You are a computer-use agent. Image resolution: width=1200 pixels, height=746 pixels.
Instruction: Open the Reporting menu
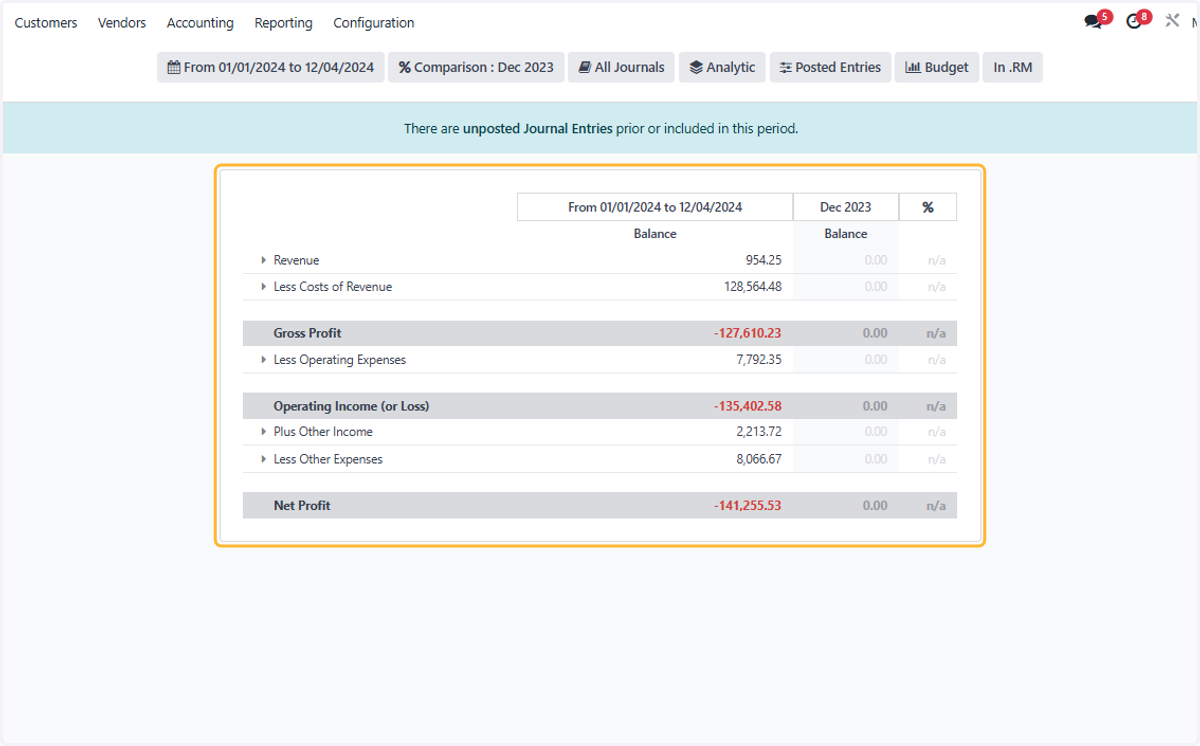pos(283,22)
